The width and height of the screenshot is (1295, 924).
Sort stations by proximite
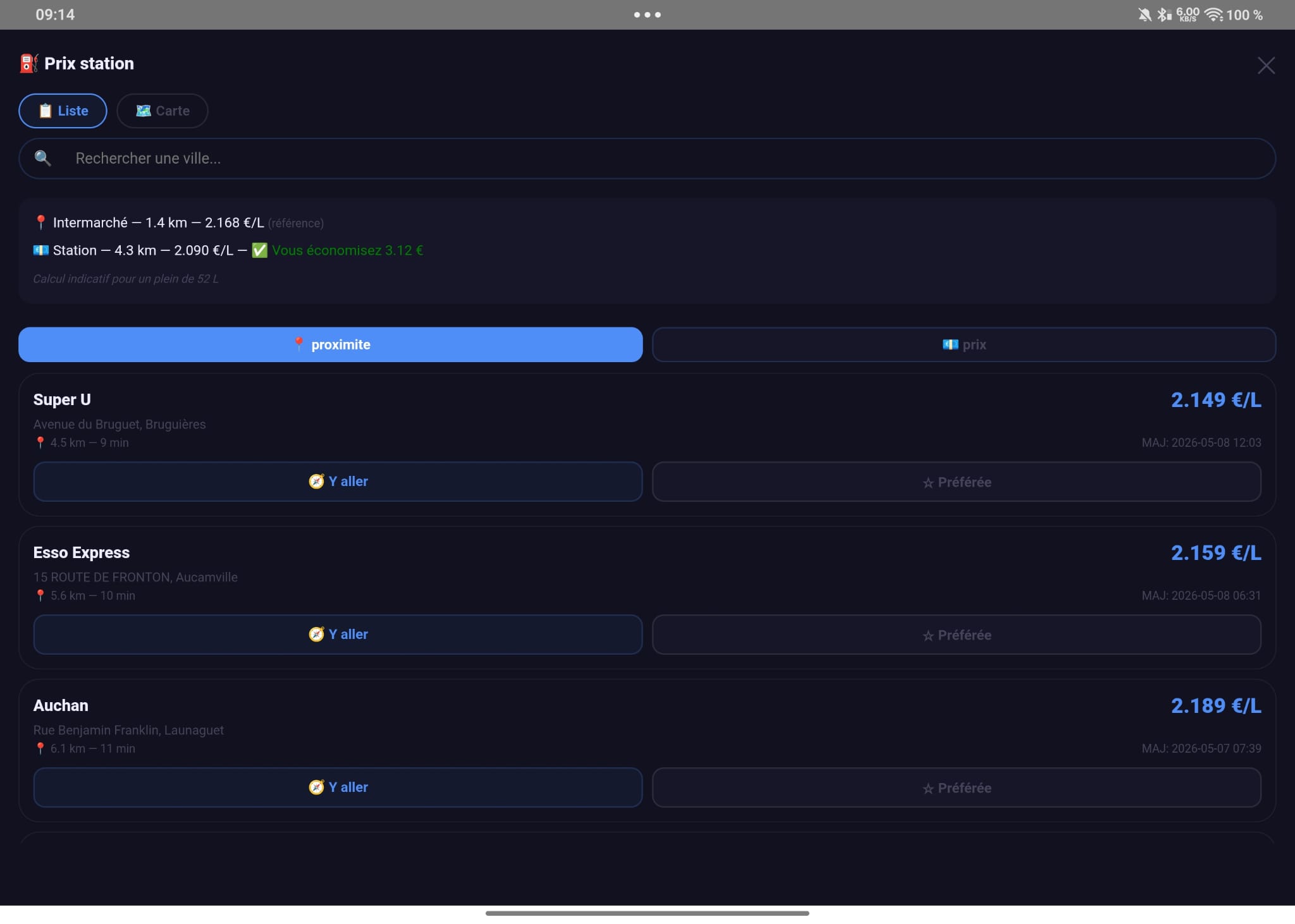(330, 344)
